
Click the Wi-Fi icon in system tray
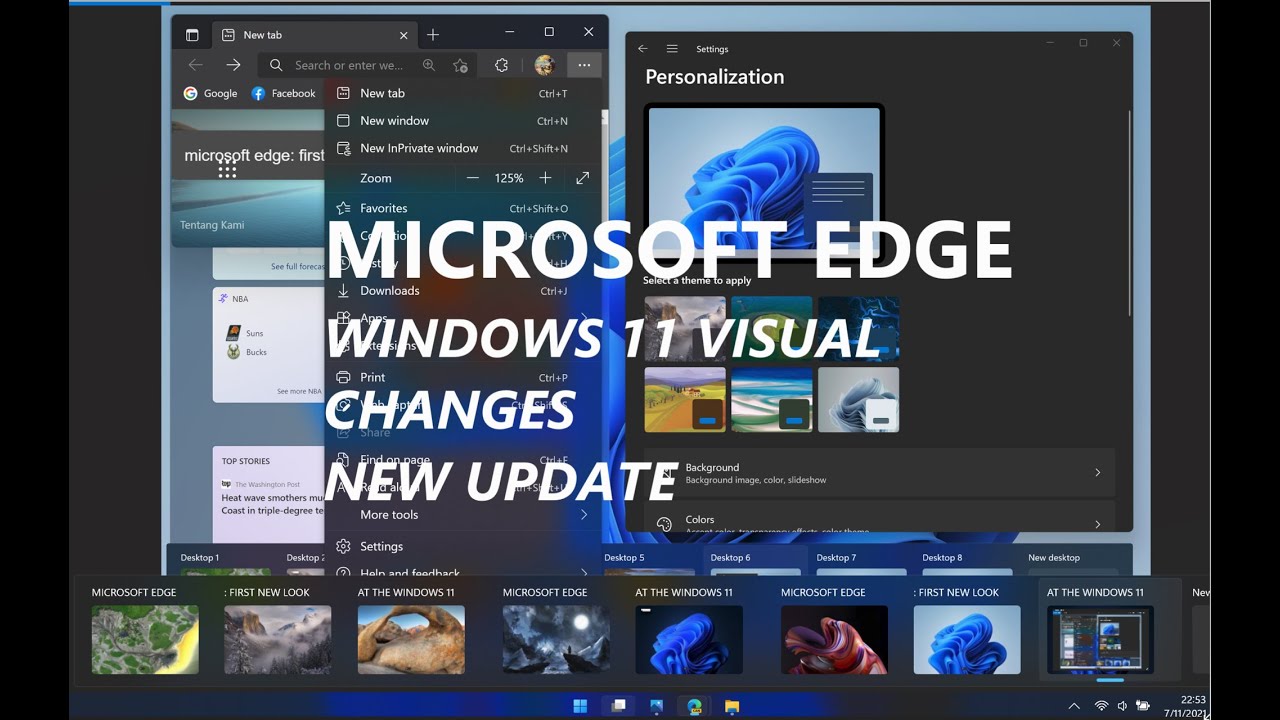1101,706
